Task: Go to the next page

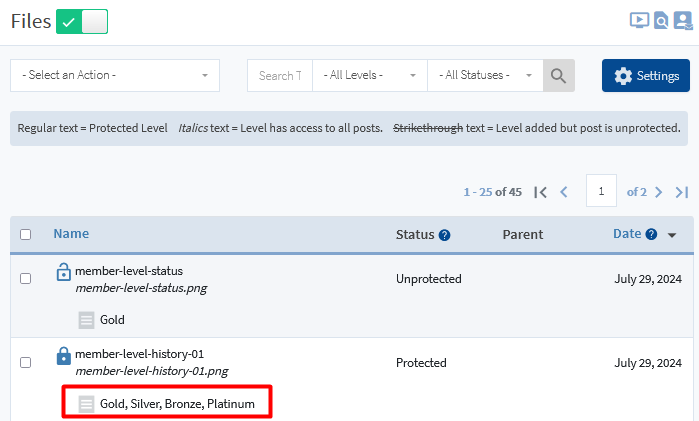Action: click(658, 192)
